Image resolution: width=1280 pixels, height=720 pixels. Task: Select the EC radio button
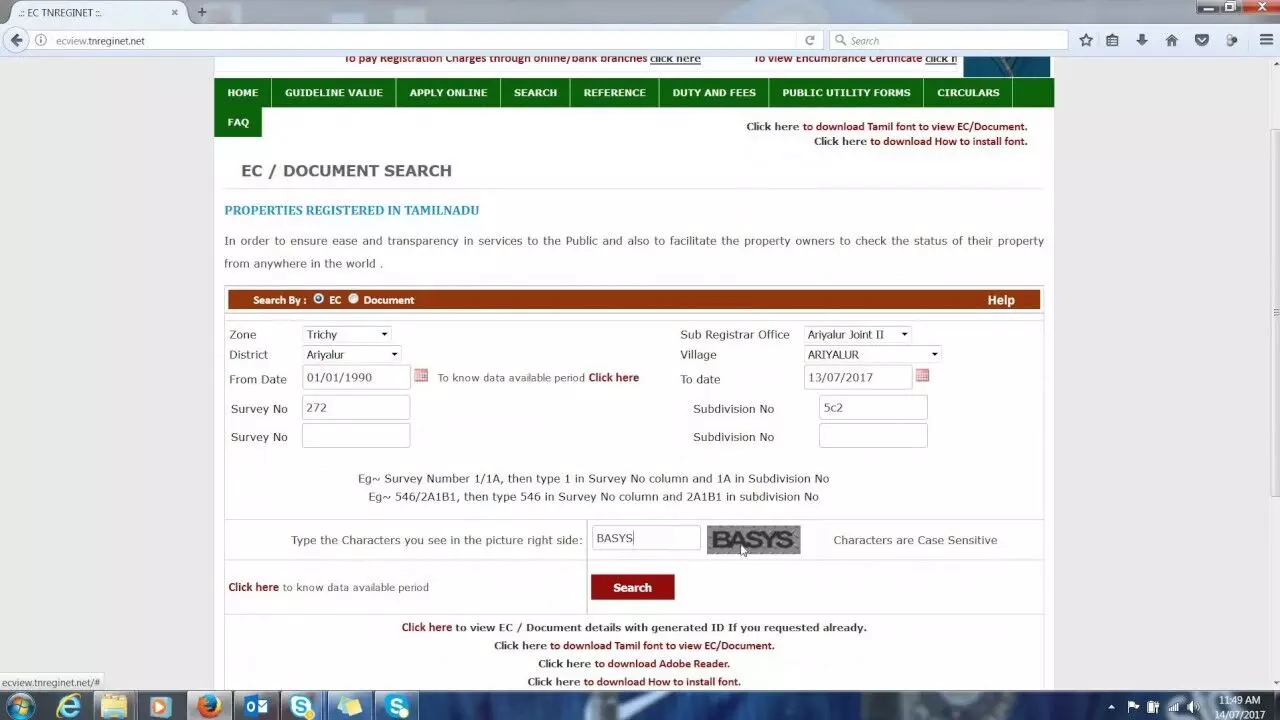pyautogui.click(x=318, y=299)
